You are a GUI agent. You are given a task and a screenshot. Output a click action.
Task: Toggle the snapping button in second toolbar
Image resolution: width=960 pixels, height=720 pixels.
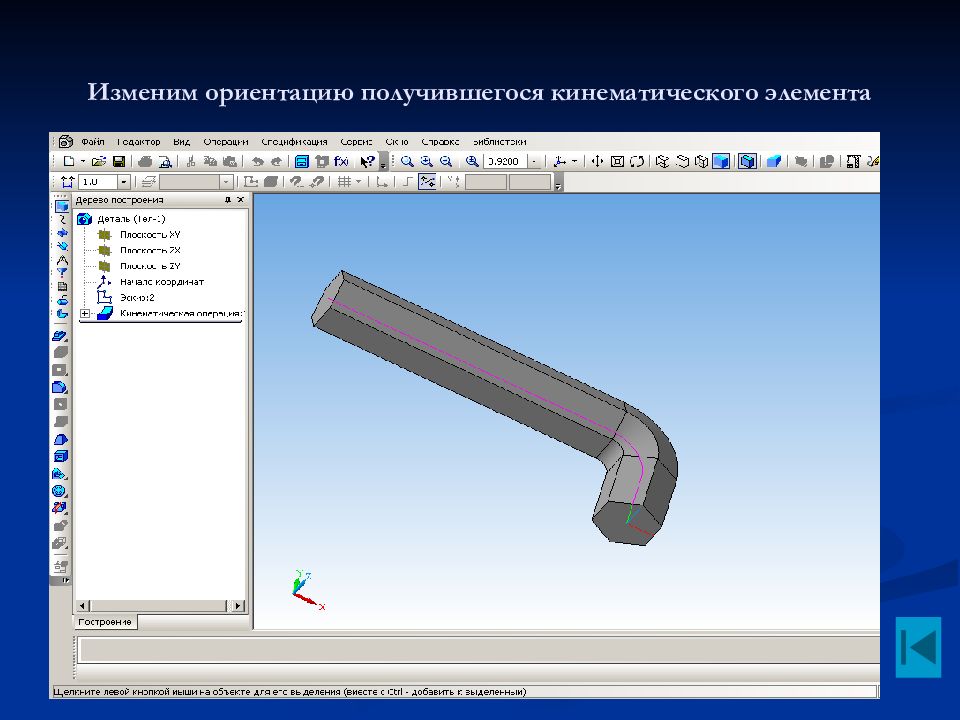coord(427,182)
